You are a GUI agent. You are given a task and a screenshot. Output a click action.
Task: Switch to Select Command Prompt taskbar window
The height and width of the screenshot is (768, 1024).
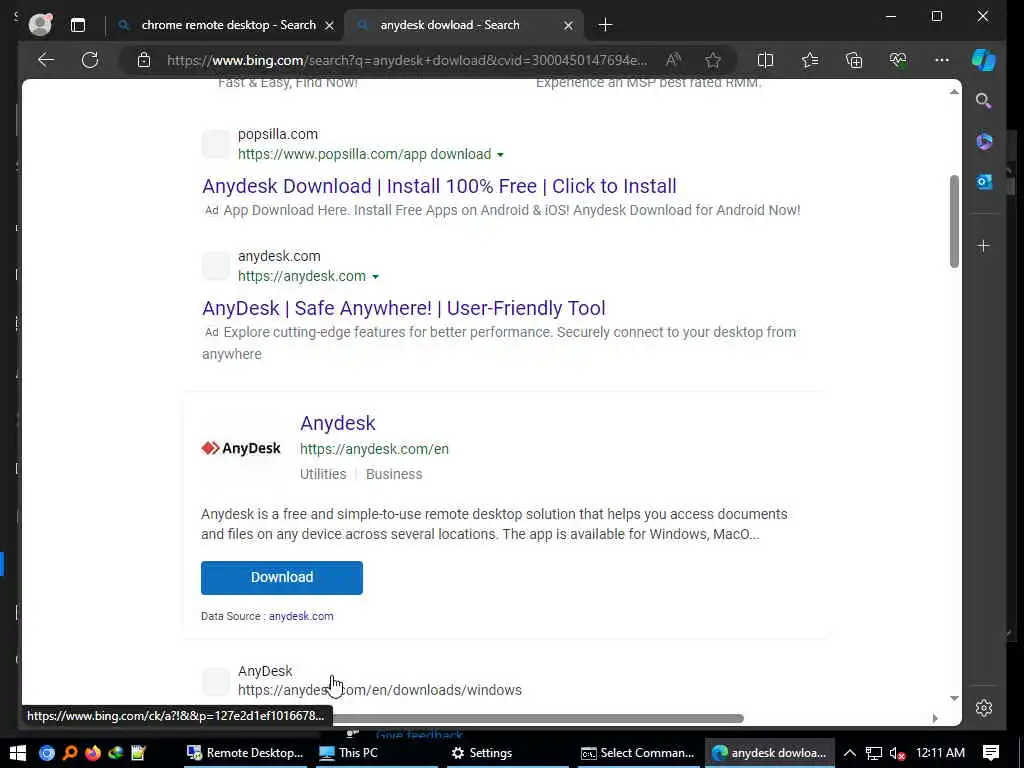637,753
